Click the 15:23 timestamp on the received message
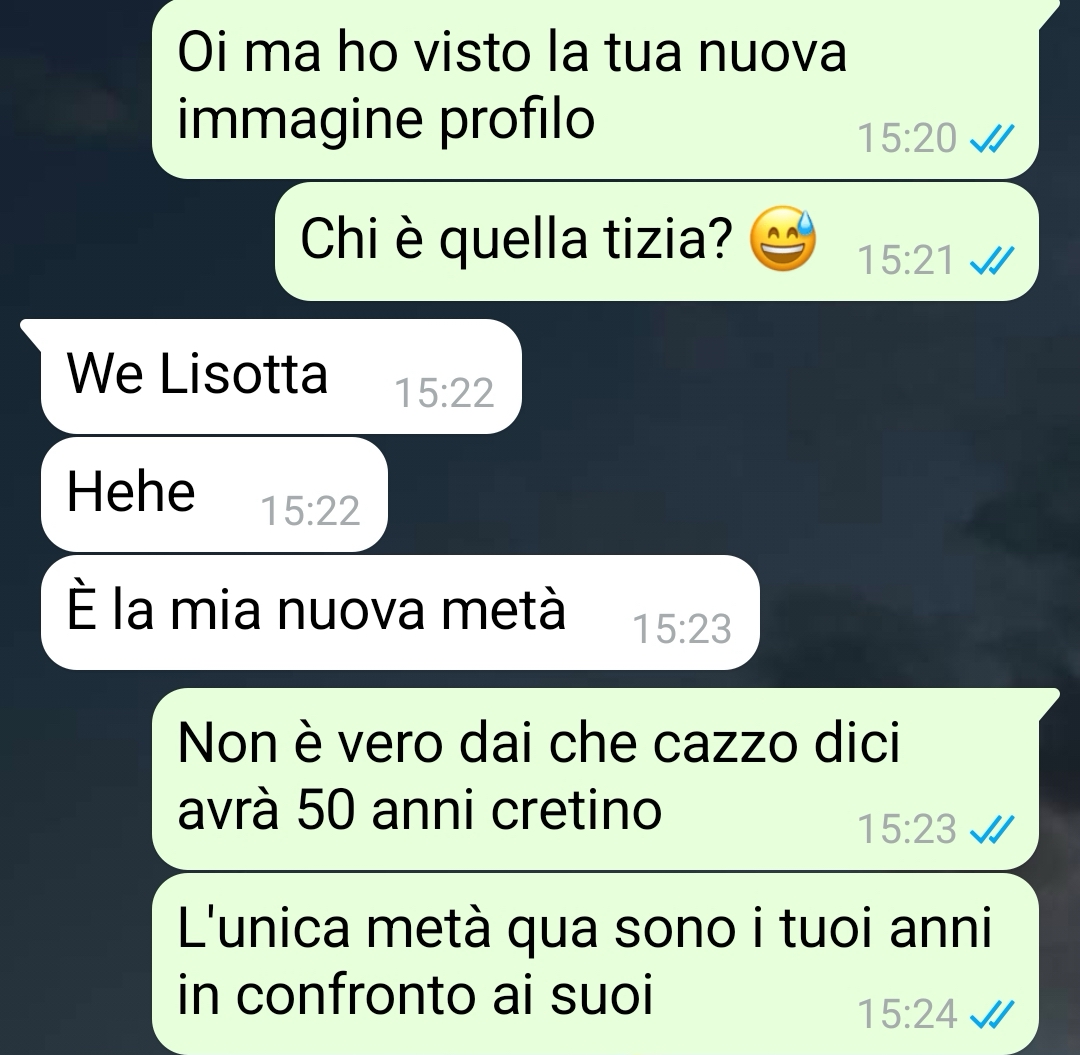The width and height of the screenshot is (1080, 1055). pos(682,629)
